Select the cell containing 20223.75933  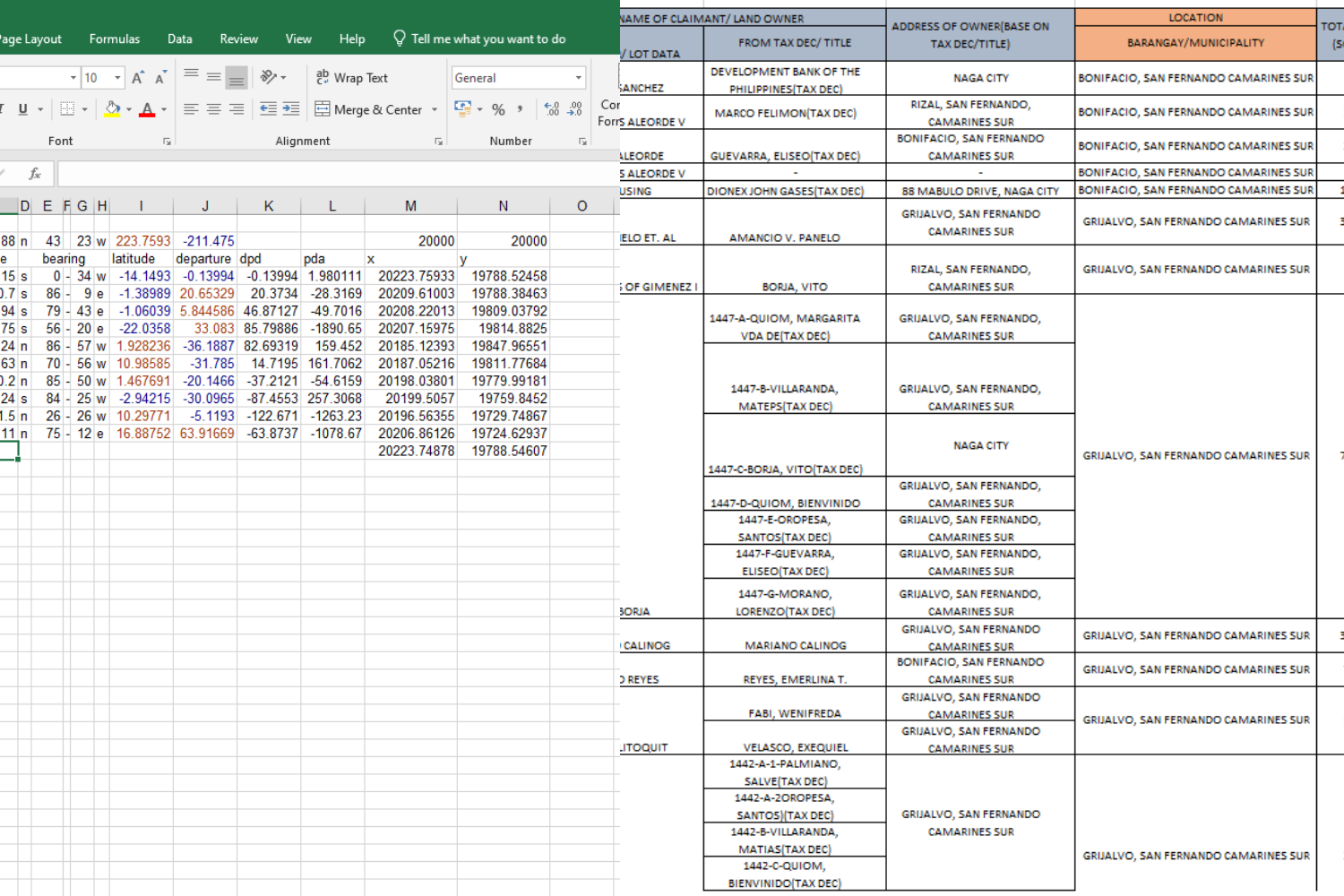(x=410, y=276)
